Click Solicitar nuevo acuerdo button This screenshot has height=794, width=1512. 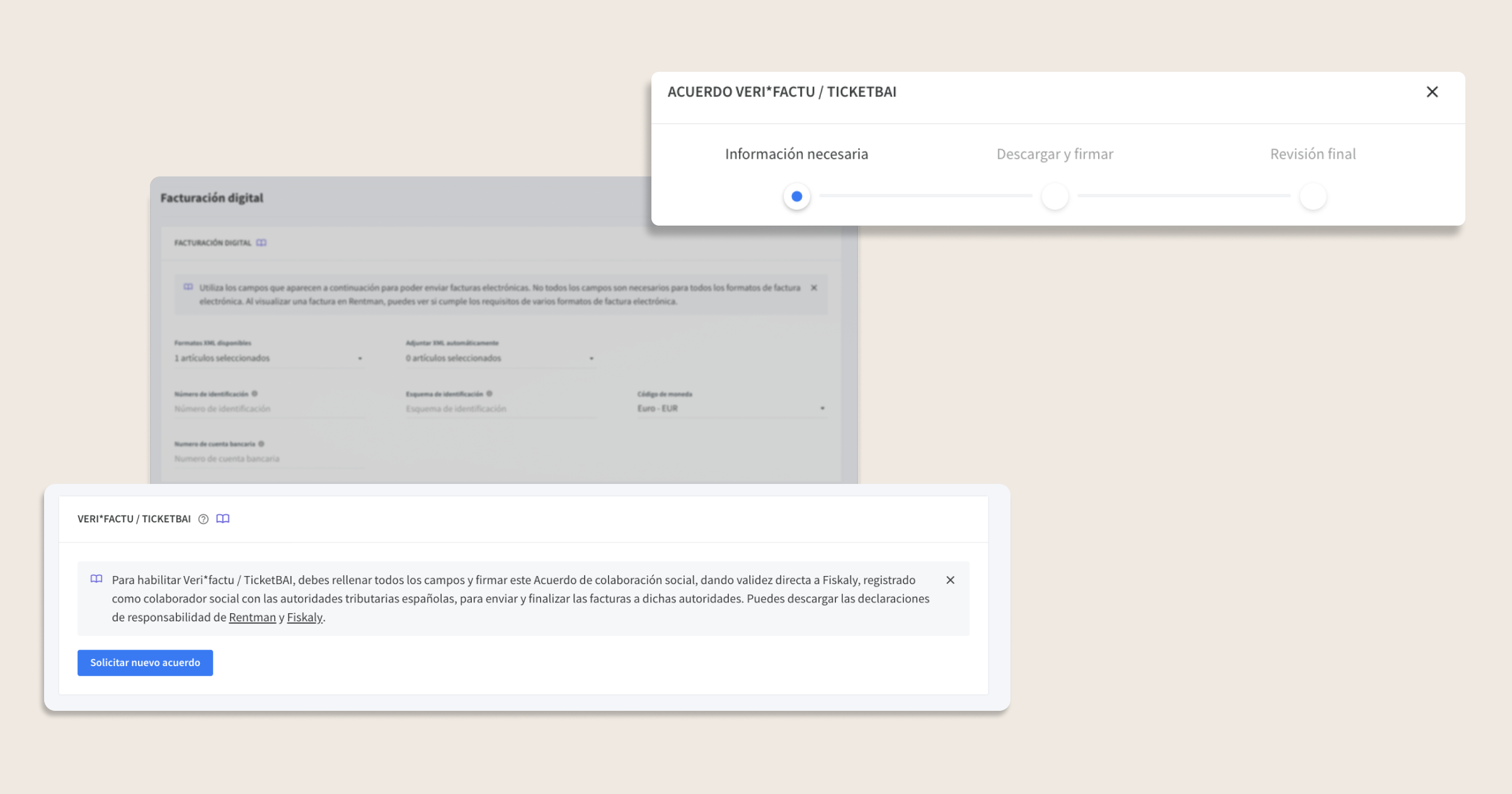pyautogui.click(x=145, y=662)
